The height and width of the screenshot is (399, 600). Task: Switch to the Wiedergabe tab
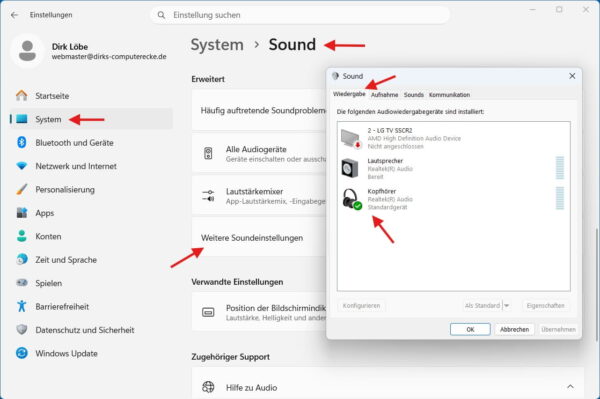[x=349, y=94]
